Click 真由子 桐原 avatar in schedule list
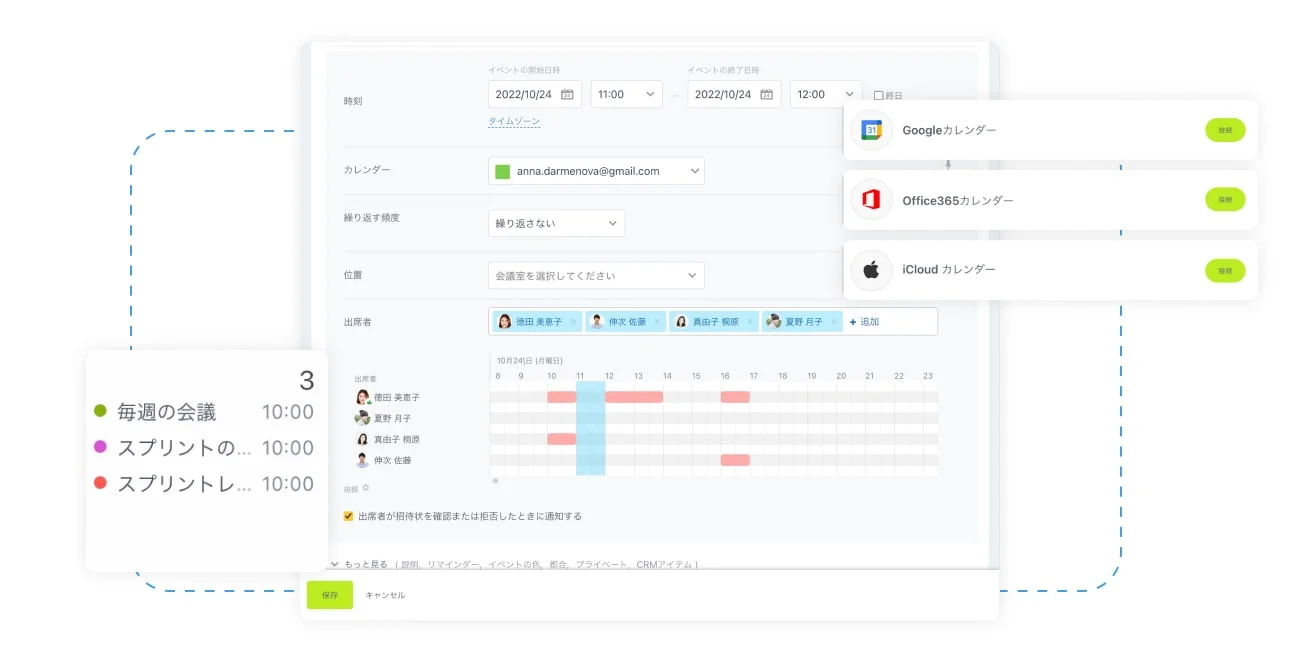The height and width of the screenshot is (660, 1300). (363, 439)
